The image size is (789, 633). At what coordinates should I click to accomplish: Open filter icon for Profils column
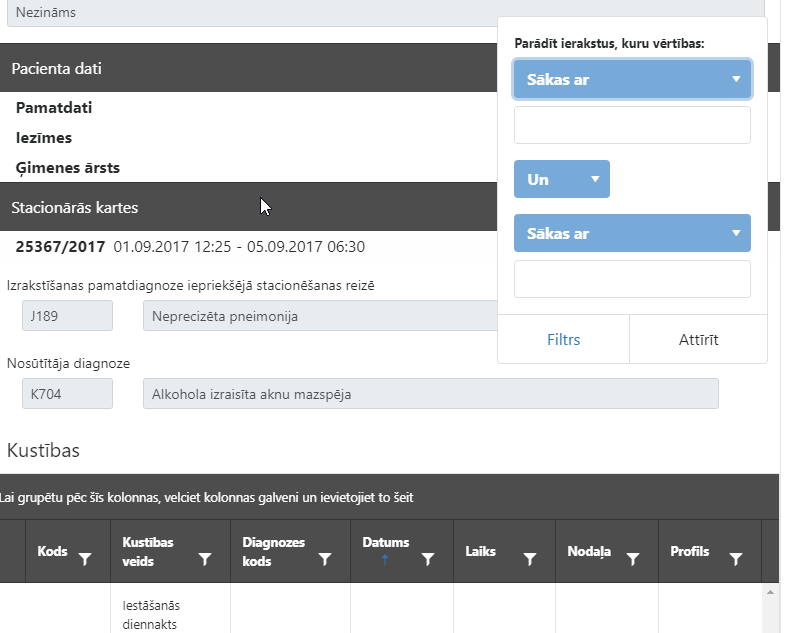click(x=736, y=560)
